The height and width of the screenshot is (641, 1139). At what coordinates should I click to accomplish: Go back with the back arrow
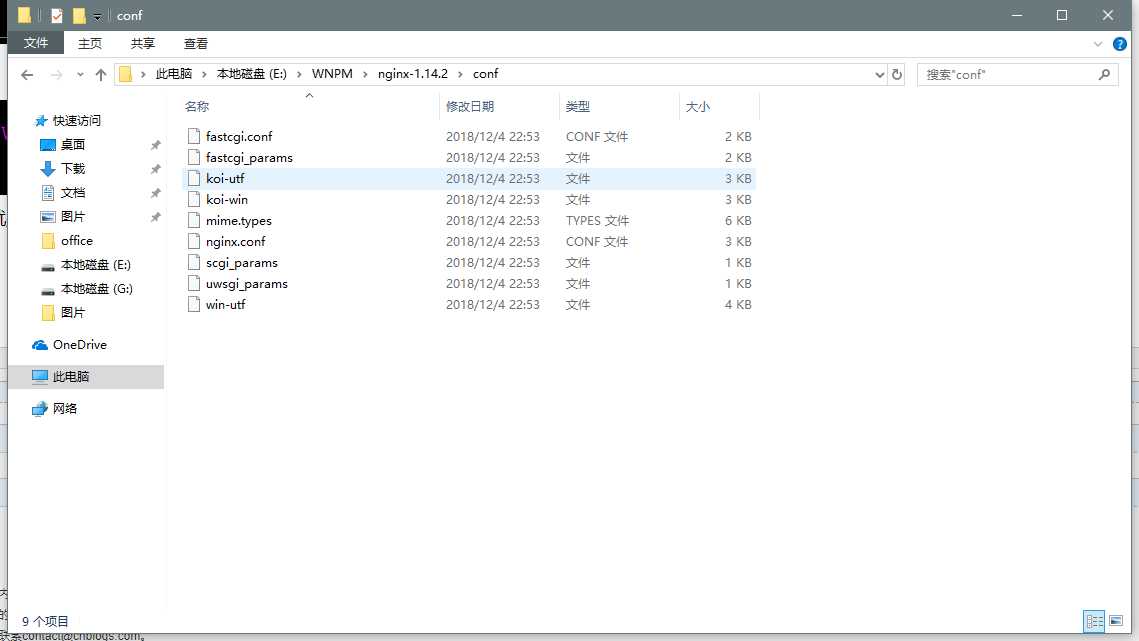coord(27,74)
